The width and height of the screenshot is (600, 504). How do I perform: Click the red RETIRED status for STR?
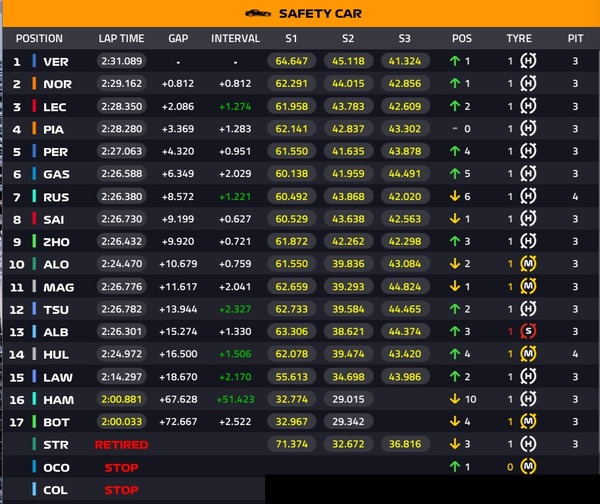tap(121, 444)
